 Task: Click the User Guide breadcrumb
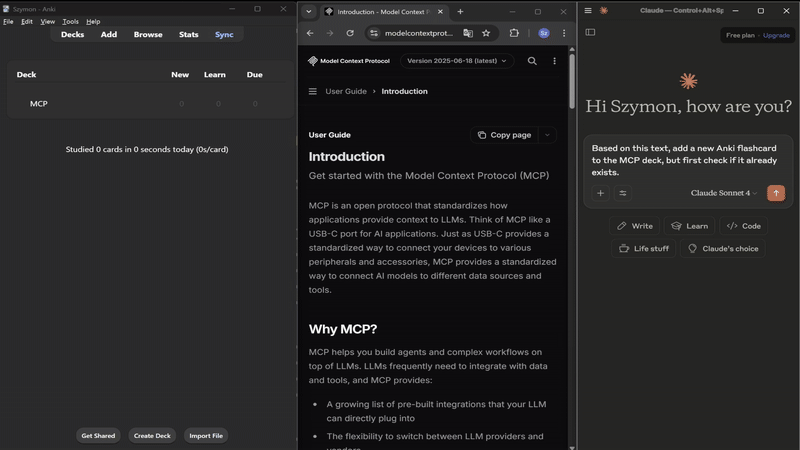(x=346, y=91)
